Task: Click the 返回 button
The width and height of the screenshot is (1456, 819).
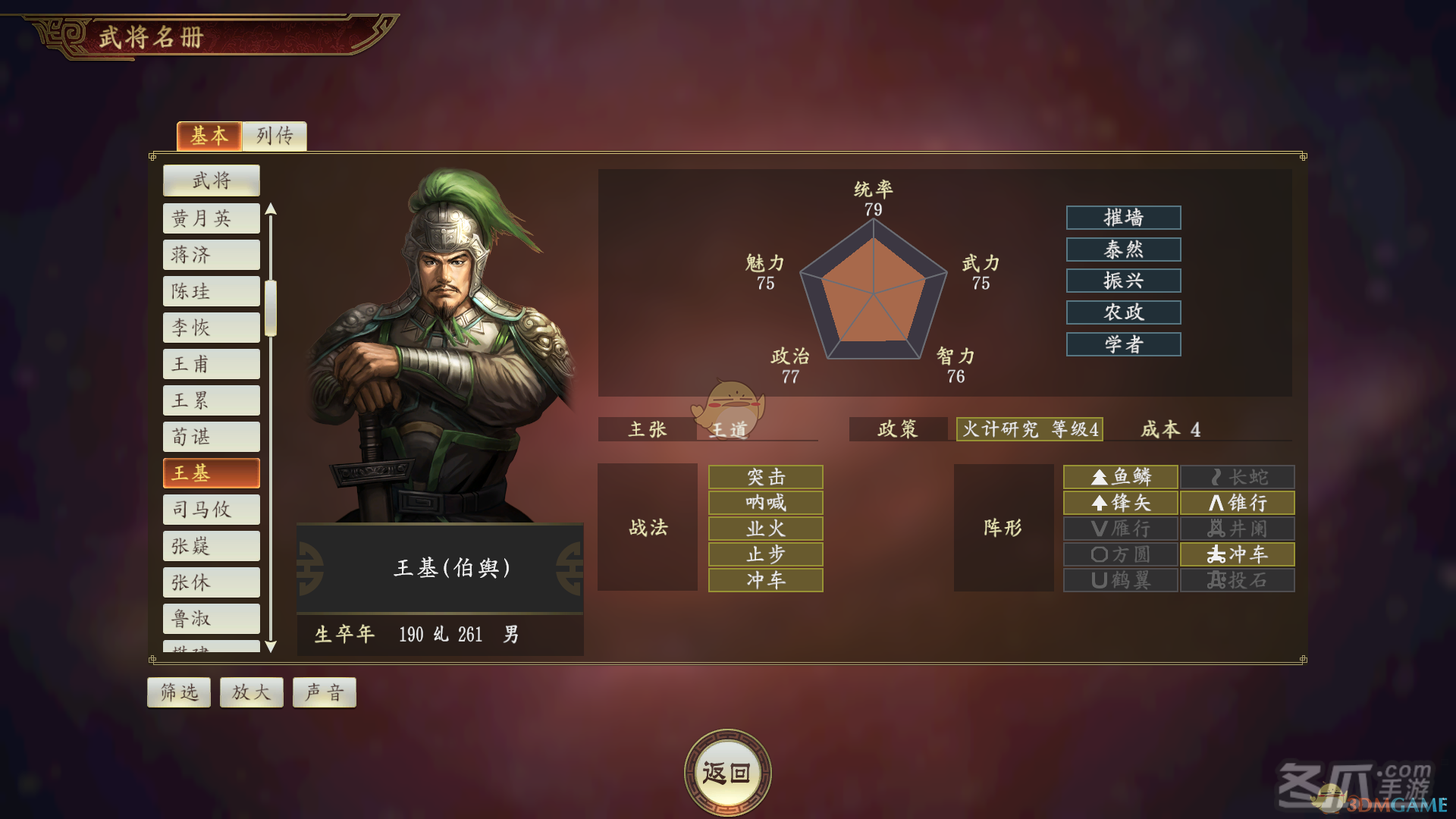Action: (727, 773)
